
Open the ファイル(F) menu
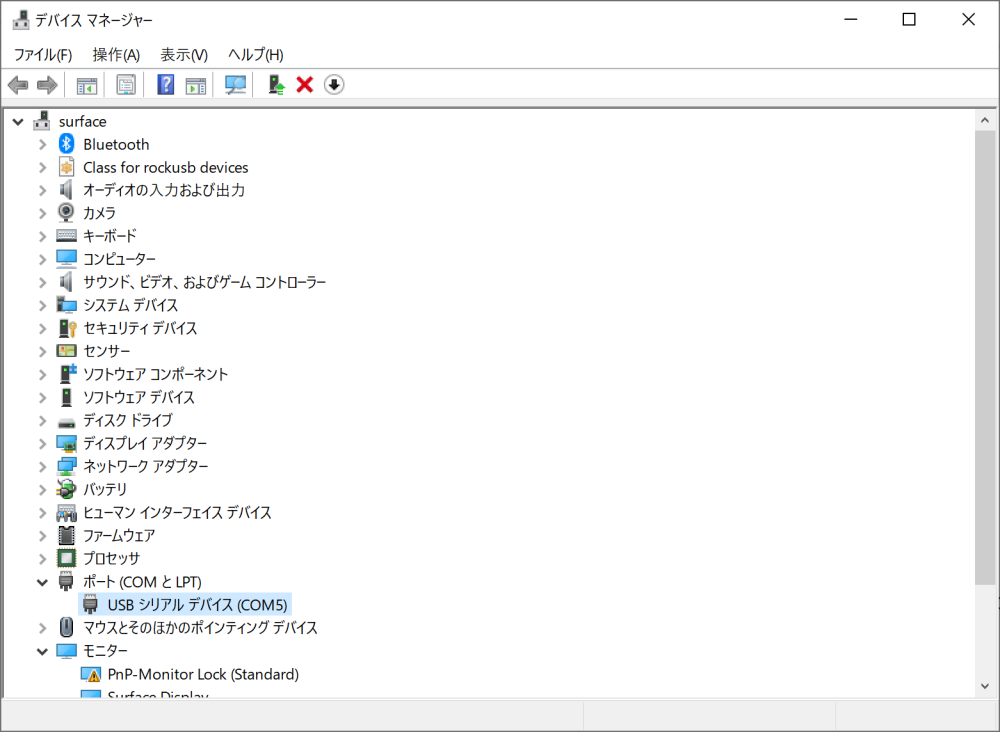[43, 55]
